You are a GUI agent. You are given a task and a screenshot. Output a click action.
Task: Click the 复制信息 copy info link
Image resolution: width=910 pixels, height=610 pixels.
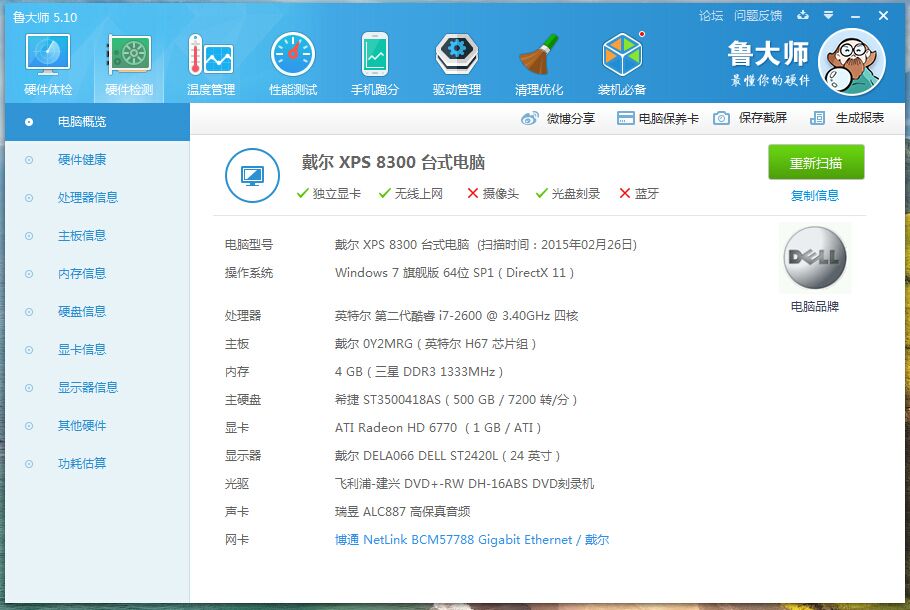815,196
